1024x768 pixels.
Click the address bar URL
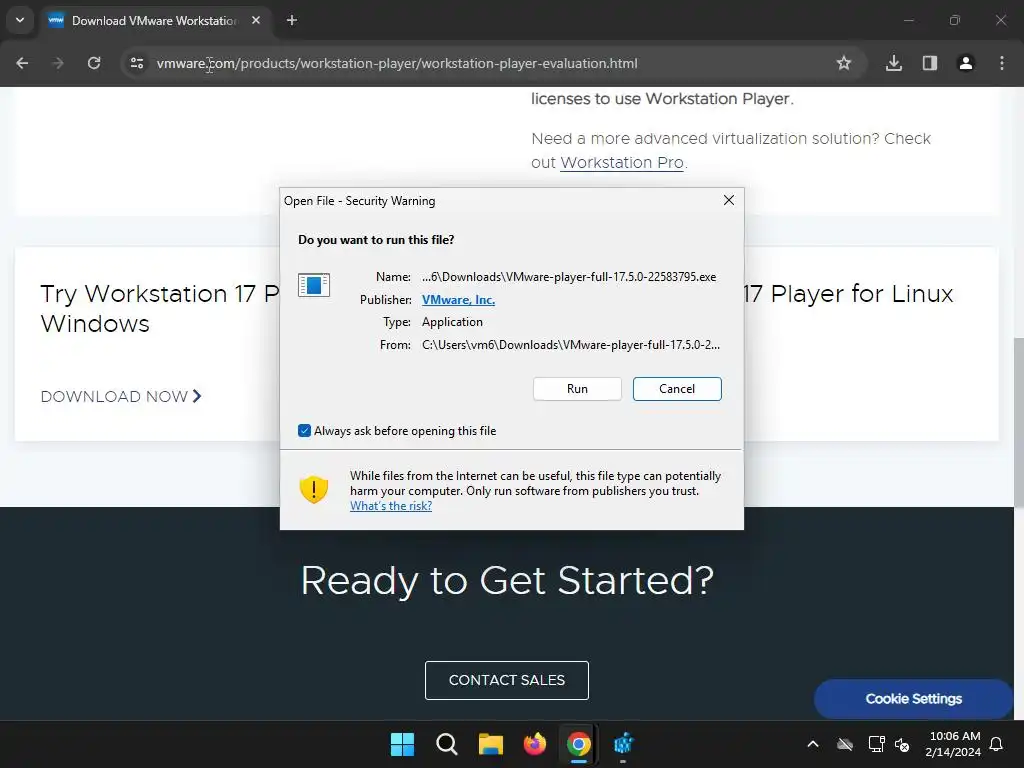tap(397, 63)
